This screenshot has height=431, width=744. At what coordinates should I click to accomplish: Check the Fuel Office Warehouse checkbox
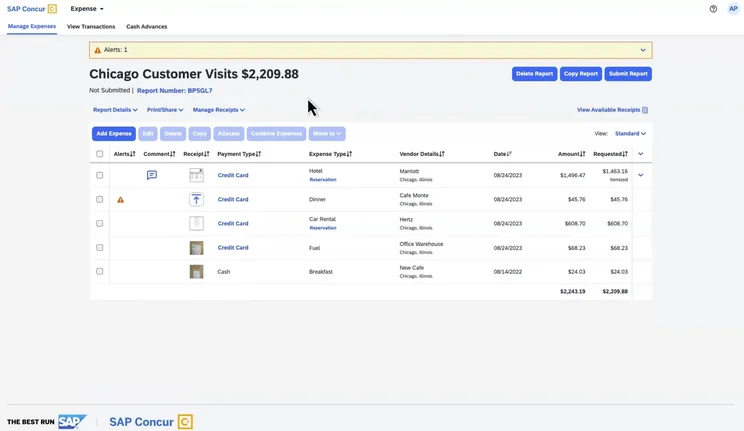(x=100, y=247)
